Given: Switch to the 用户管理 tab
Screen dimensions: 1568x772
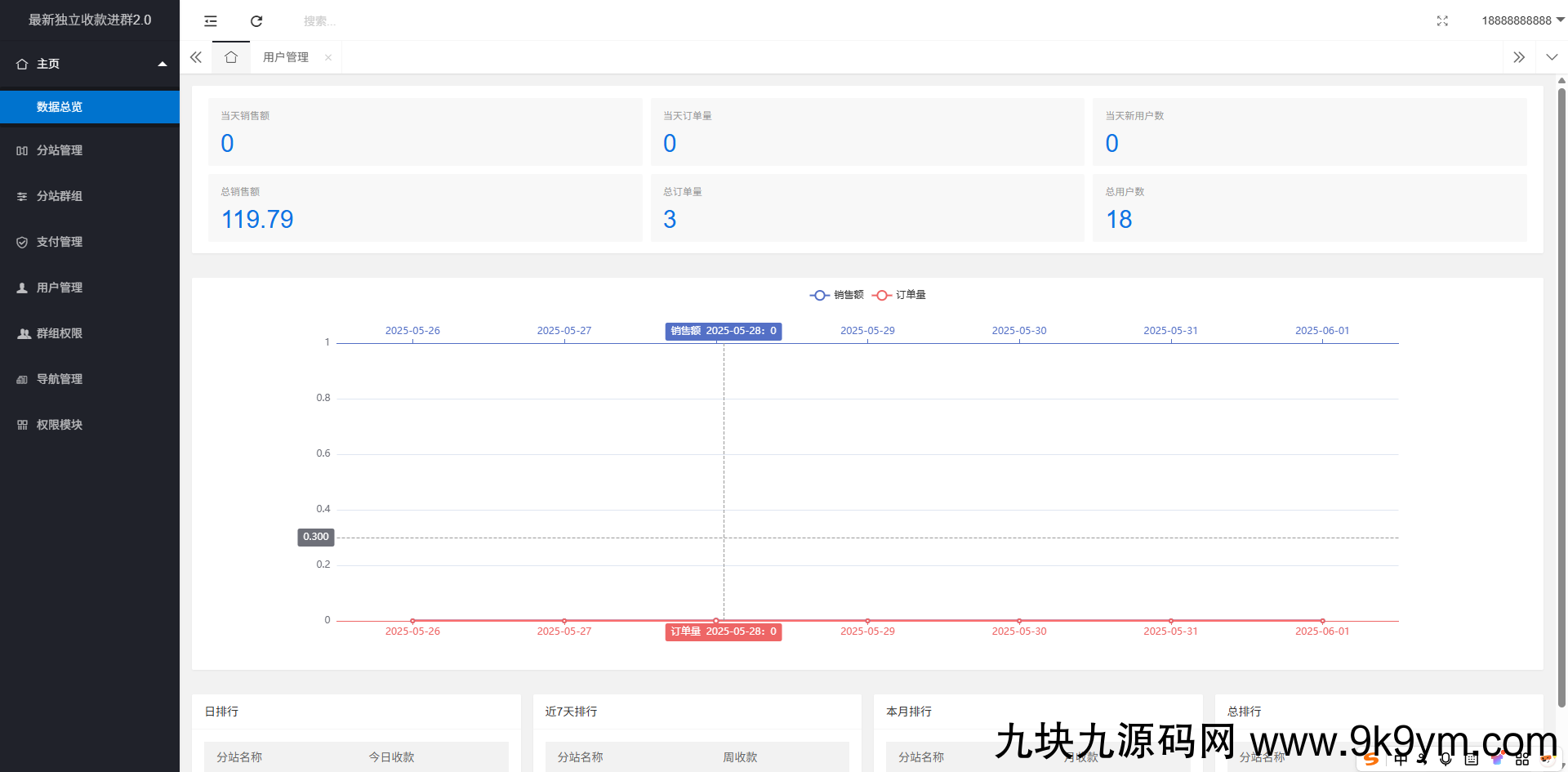Looking at the screenshot, I should click(x=285, y=57).
